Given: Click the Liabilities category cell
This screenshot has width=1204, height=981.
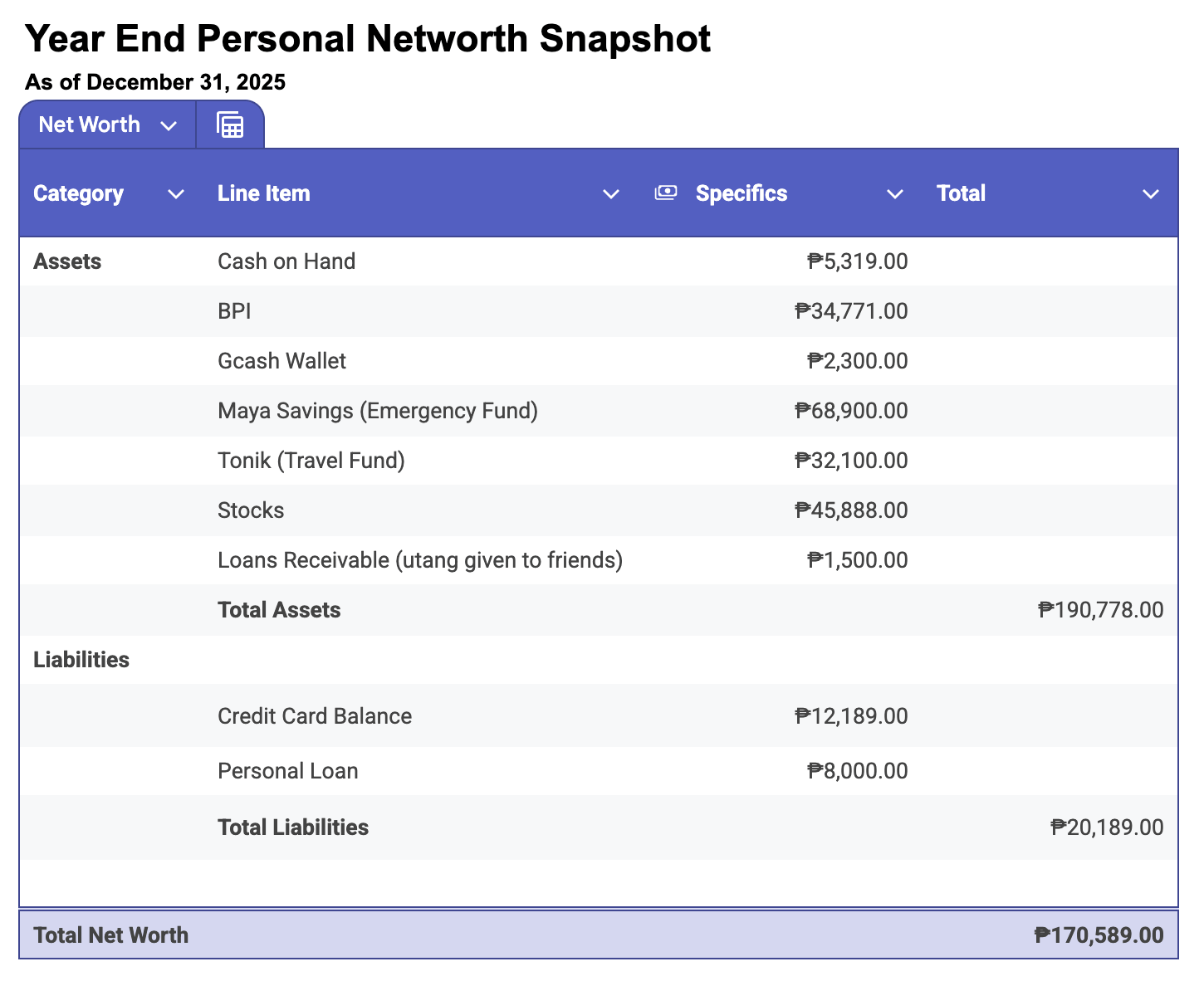Looking at the screenshot, I should (x=81, y=660).
